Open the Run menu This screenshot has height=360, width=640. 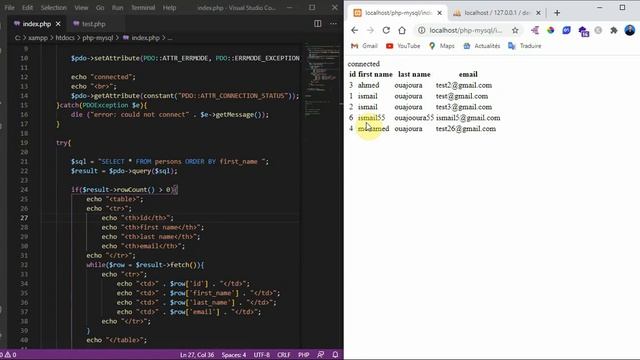tap(118, 7)
